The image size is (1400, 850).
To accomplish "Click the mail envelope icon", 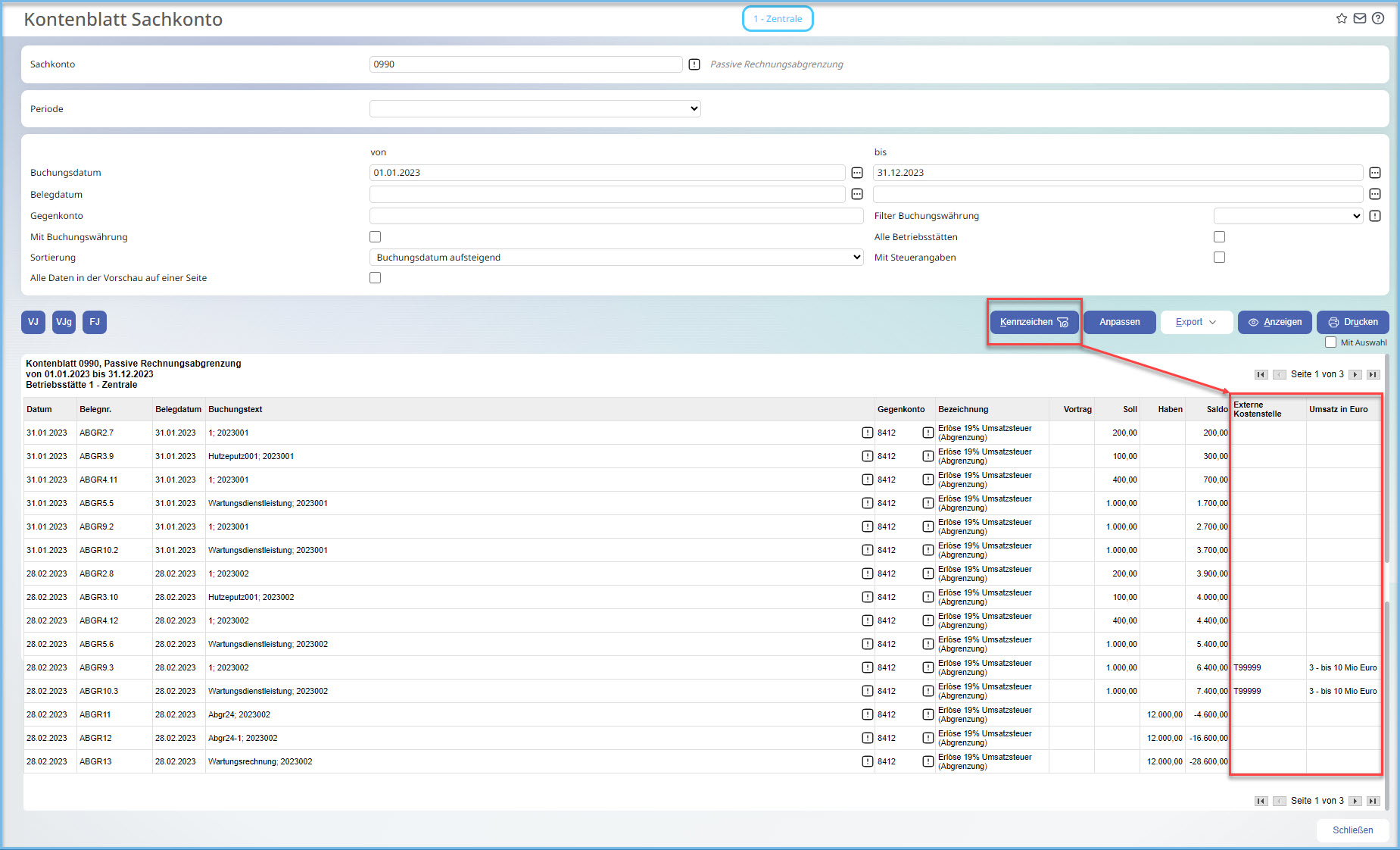I will 1360,19.
